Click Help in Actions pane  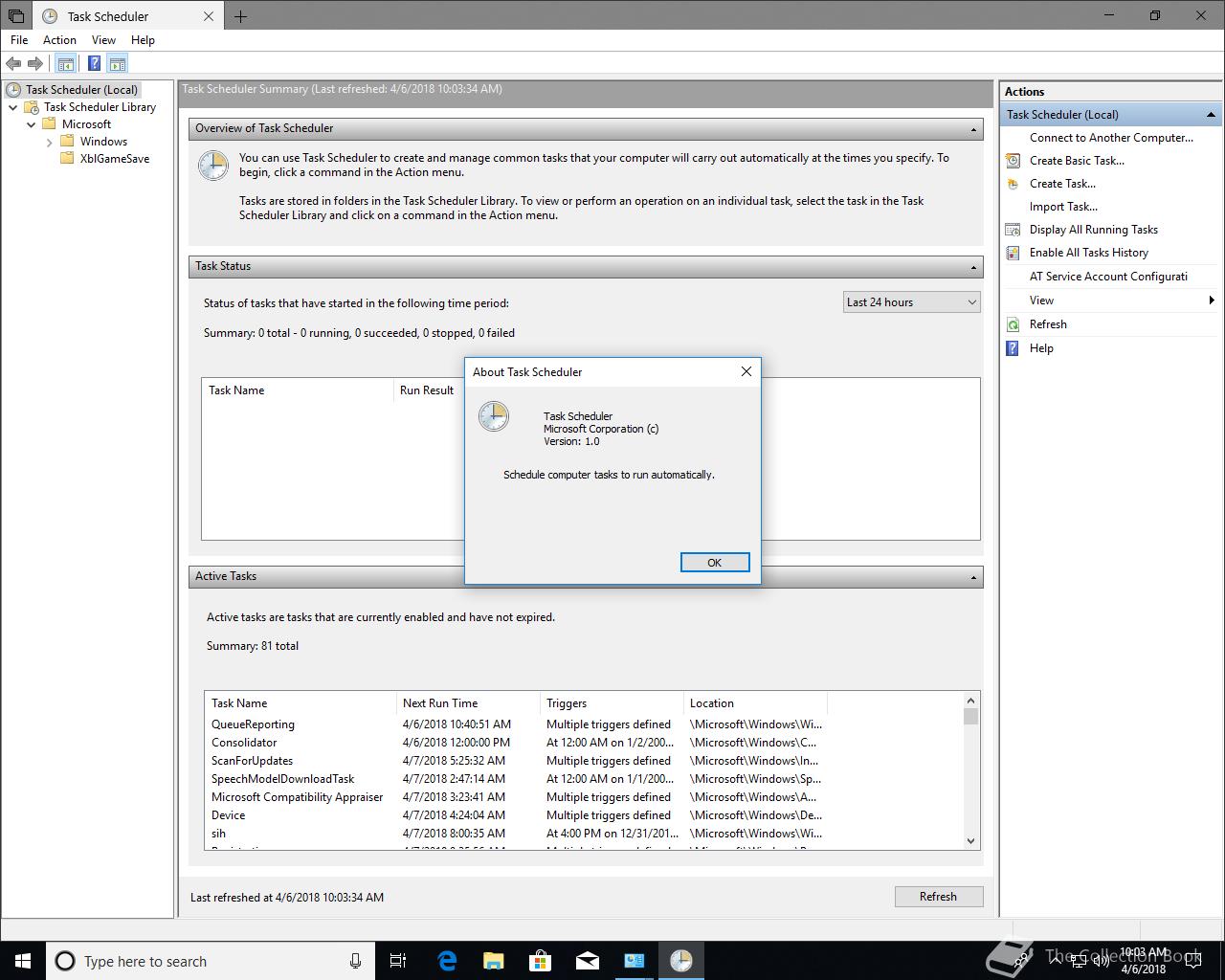pyautogui.click(x=1041, y=348)
